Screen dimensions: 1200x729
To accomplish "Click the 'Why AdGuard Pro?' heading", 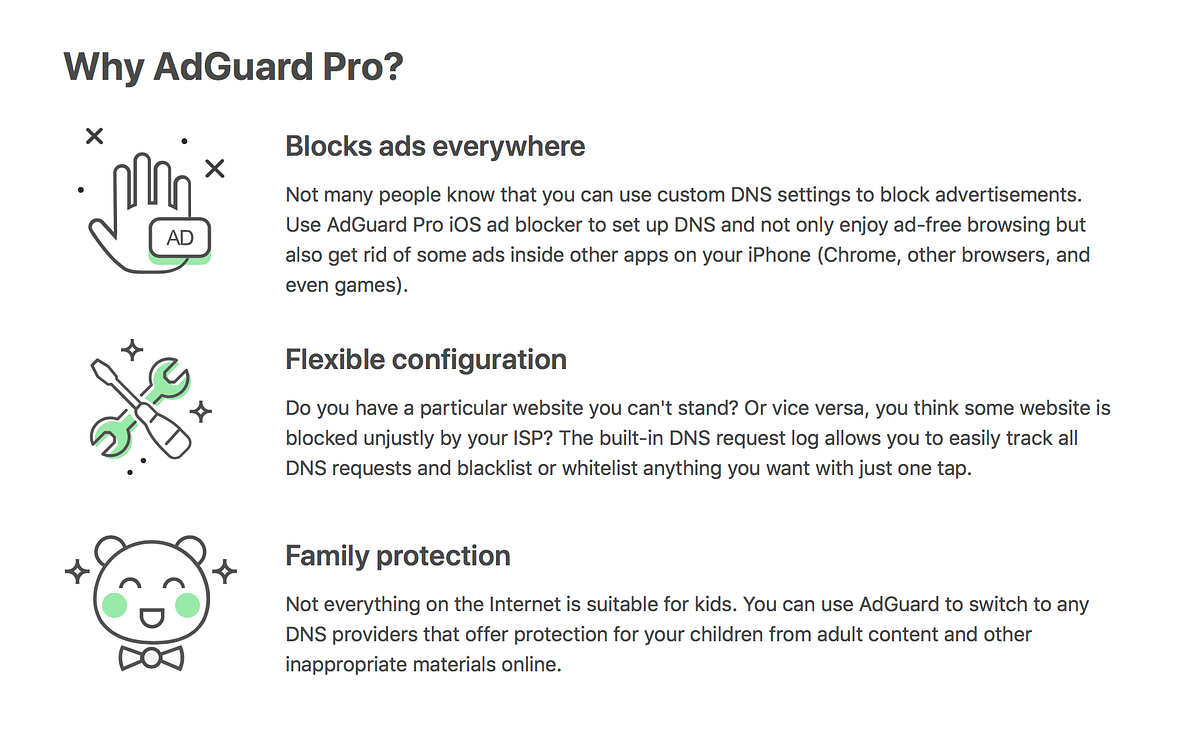I will point(233,67).
